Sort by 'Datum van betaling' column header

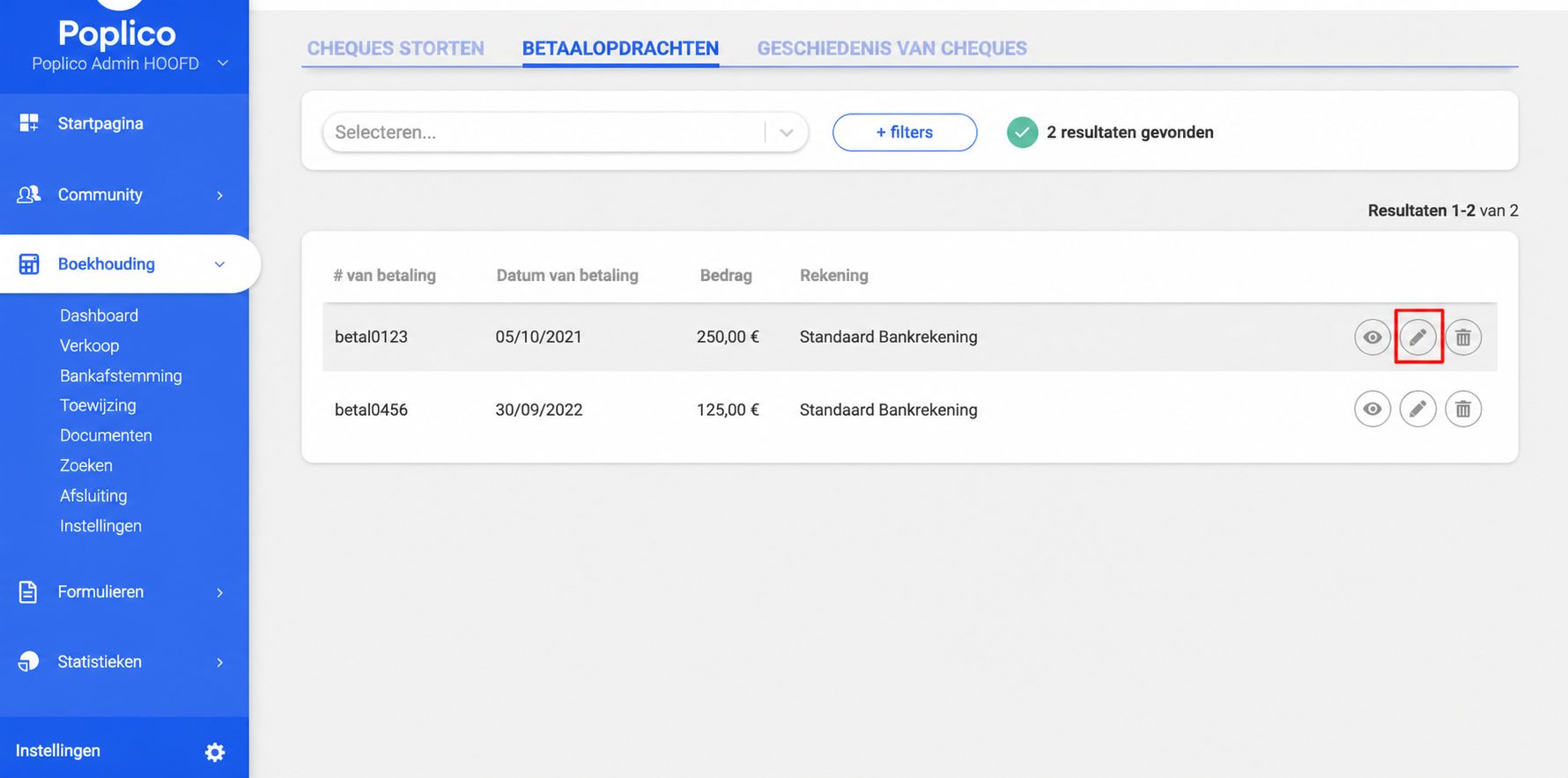[x=567, y=275]
